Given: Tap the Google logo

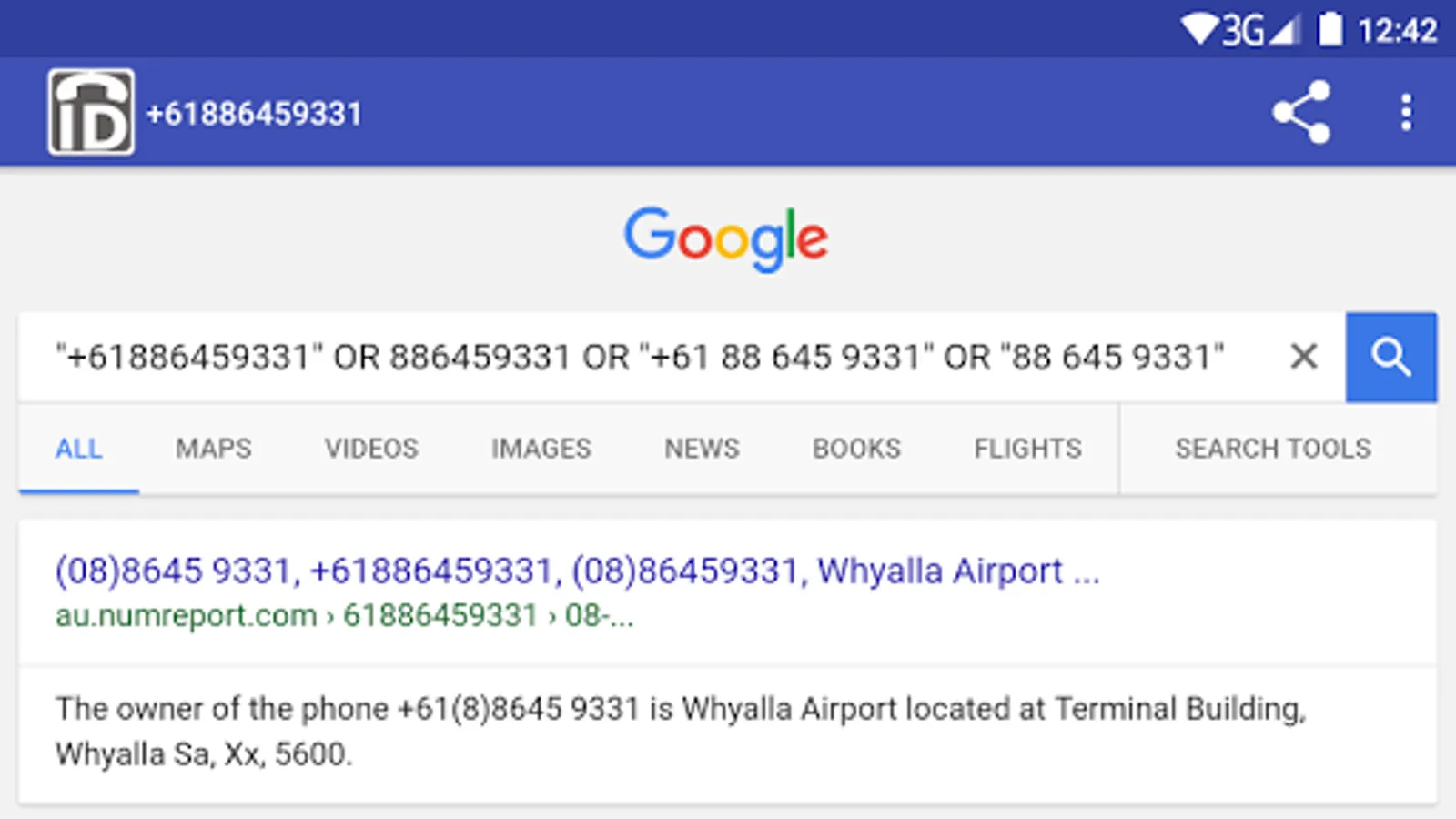Looking at the screenshot, I should point(725,238).
